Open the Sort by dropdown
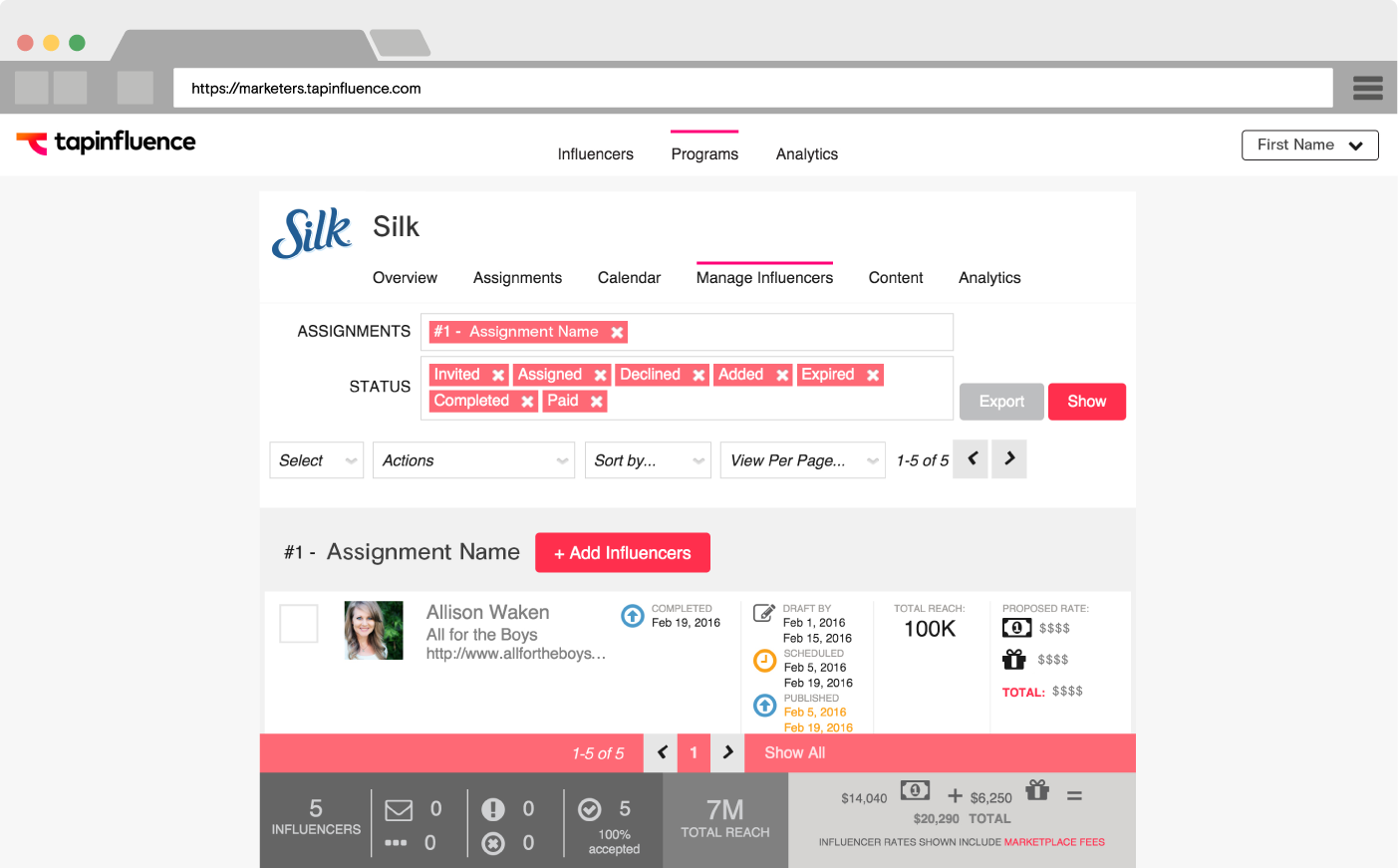The width and height of the screenshot is (1398, 868). tap(648, 460)
